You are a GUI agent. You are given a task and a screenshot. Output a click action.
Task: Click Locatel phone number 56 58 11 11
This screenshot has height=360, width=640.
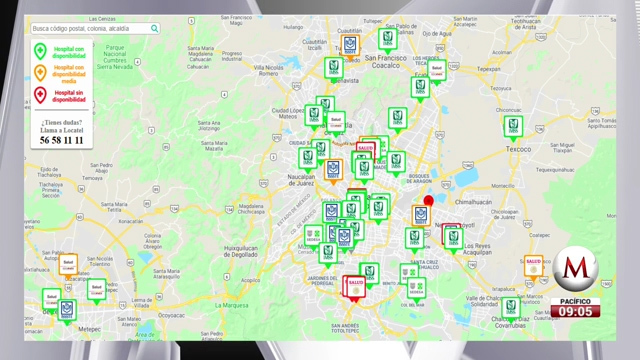pos(61,140)
